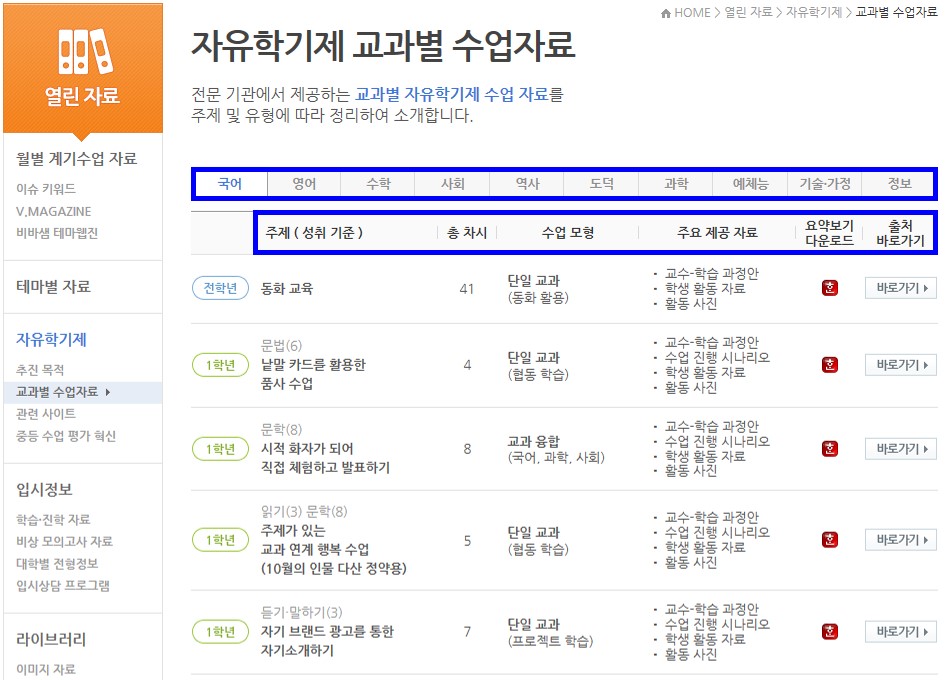The width and height of the screenshot is (946, 680).
Task: Click the 수업 모형 column header
Action: [568, 233]
